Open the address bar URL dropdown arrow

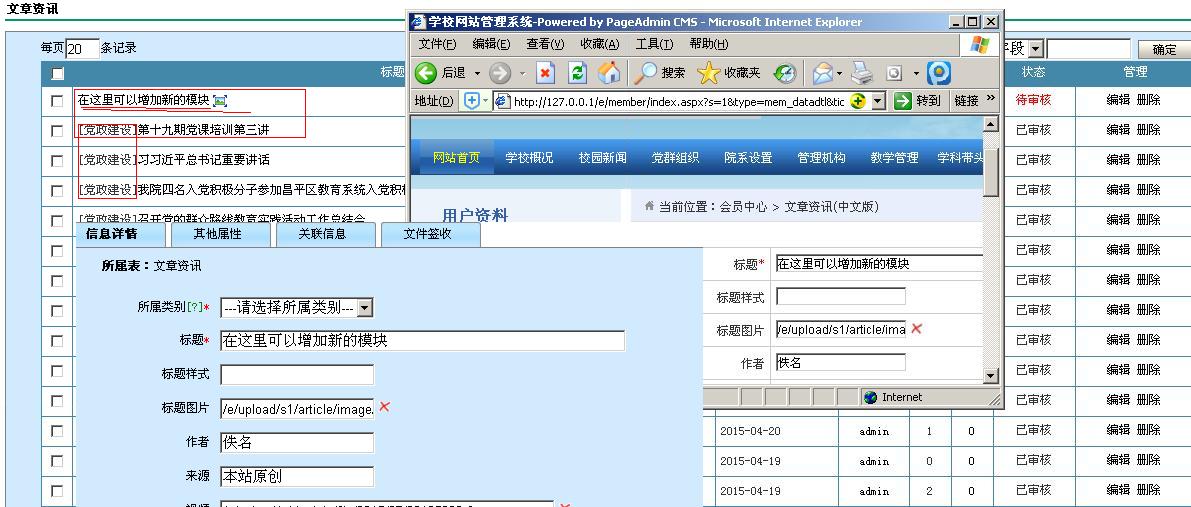pos(878,101)
